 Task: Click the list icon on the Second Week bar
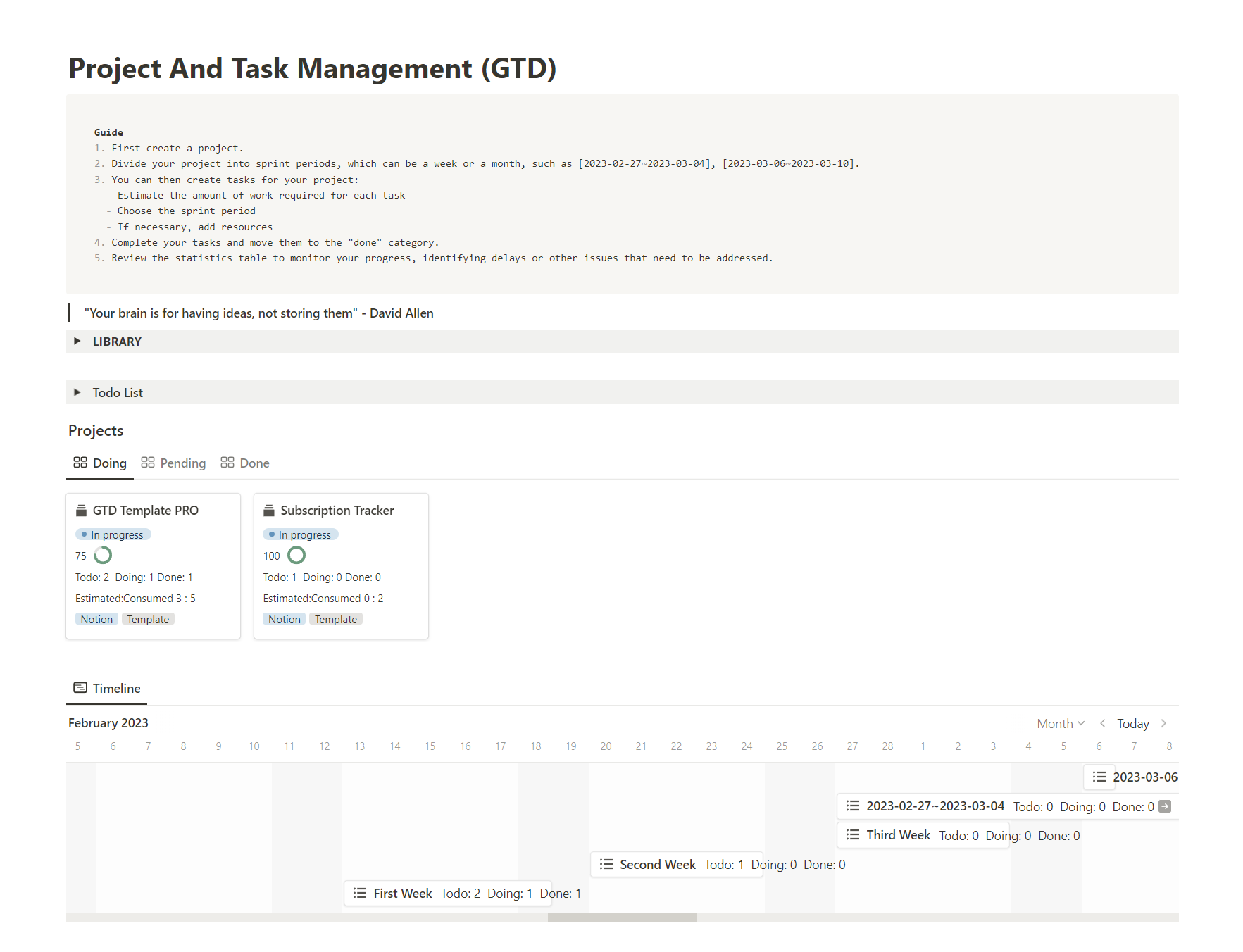click(606, 864)
